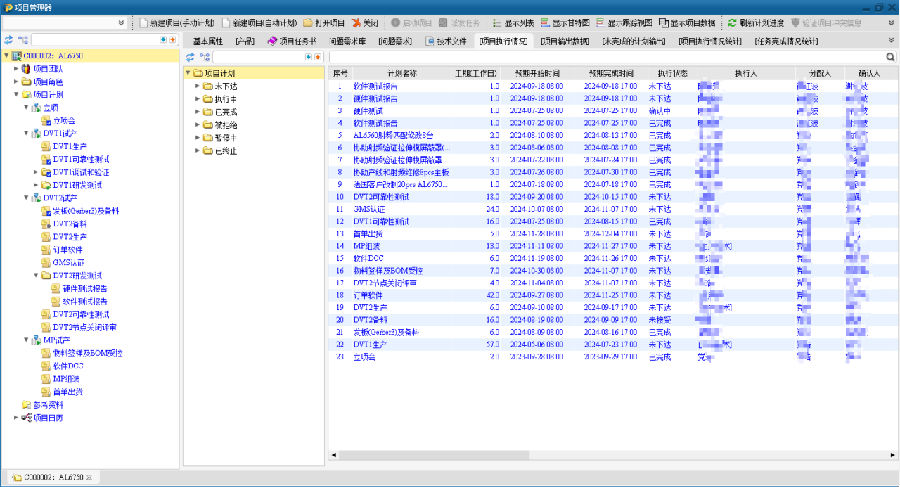Open the 项目任务书 tab
This screenshot has height=487, width=900.
click(293, 41)
